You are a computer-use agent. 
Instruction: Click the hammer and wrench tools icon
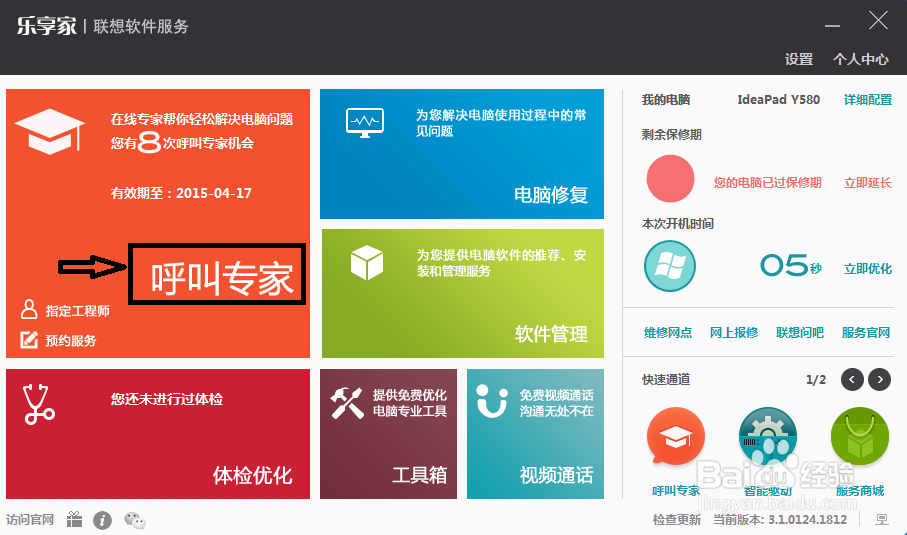346,403
